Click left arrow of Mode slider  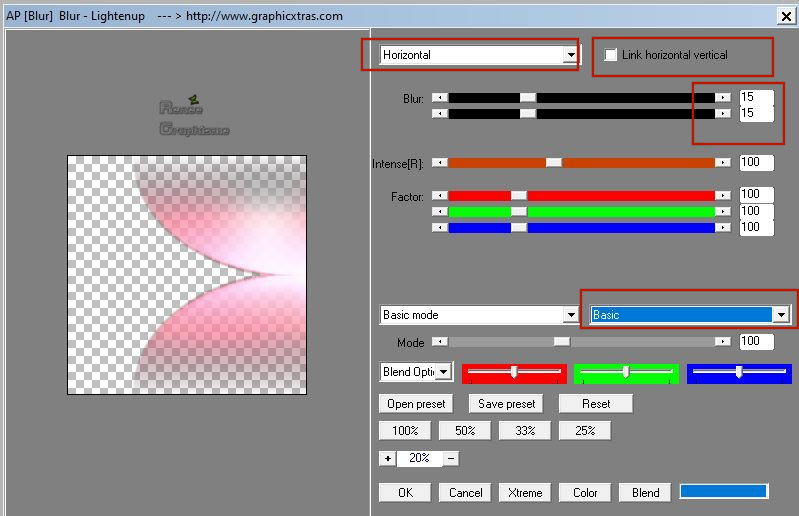tap(440, 341)
